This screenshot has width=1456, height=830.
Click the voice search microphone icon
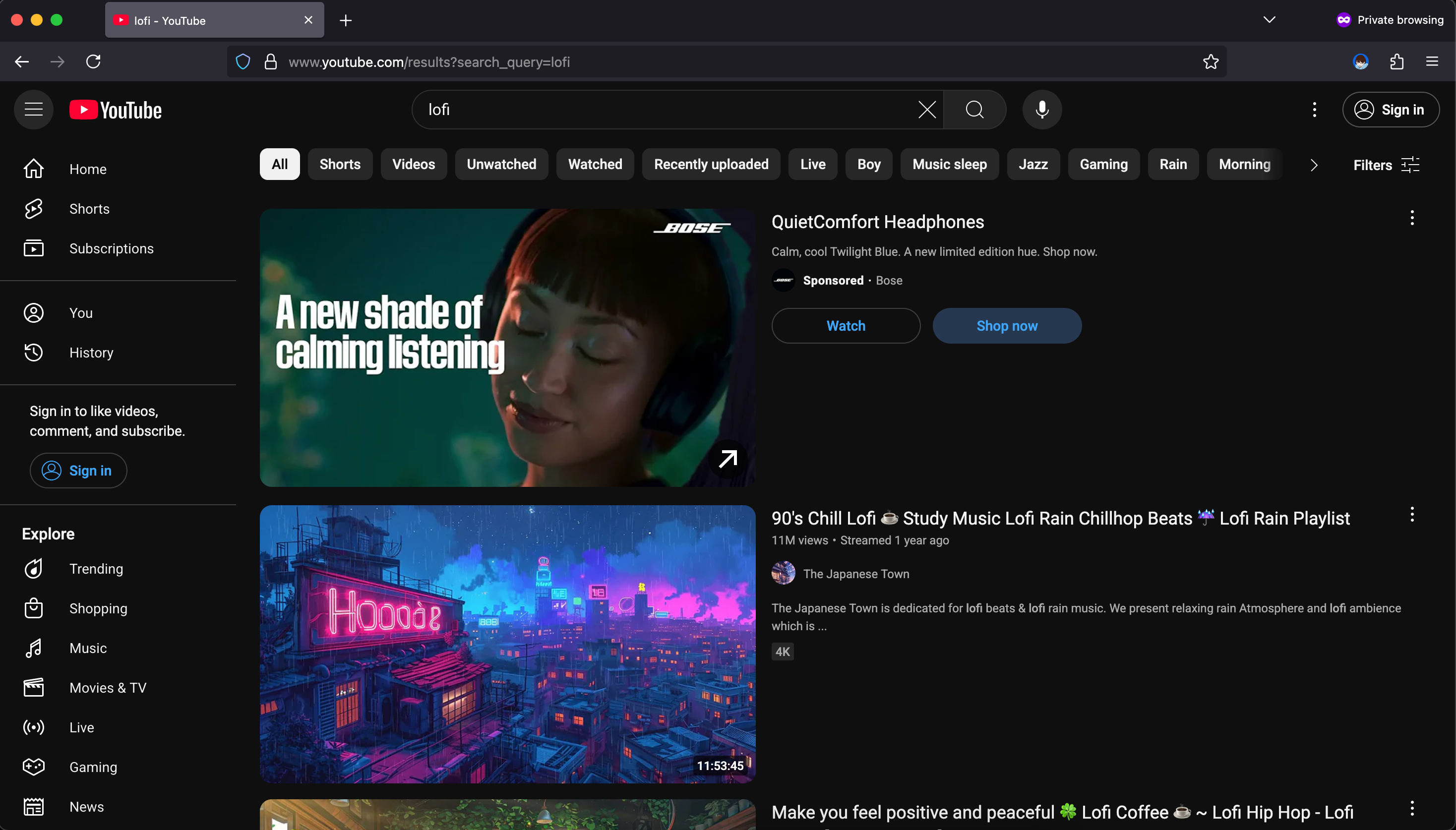[x=1041, y=110]
